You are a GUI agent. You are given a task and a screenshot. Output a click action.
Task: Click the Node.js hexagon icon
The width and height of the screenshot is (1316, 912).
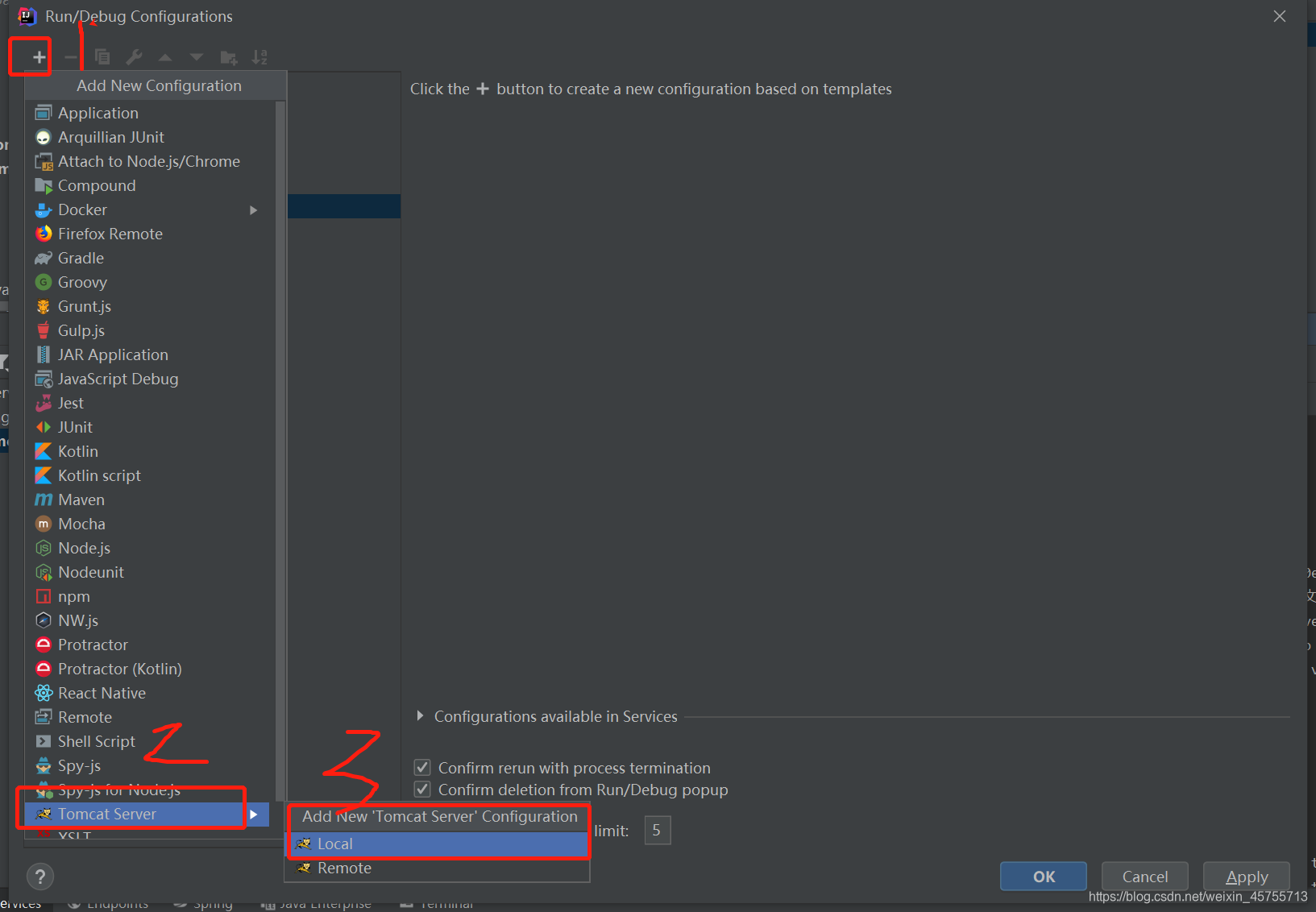[44, 548]
